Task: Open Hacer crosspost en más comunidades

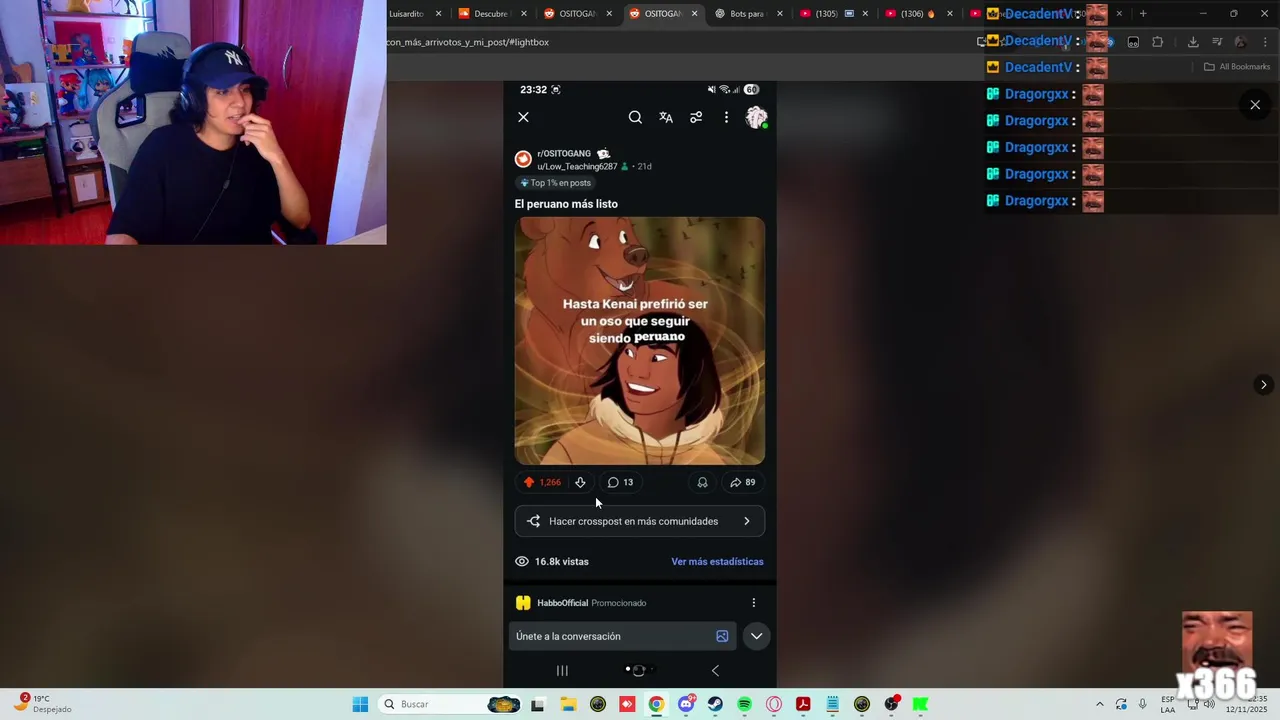Action: tap(640, 521)
